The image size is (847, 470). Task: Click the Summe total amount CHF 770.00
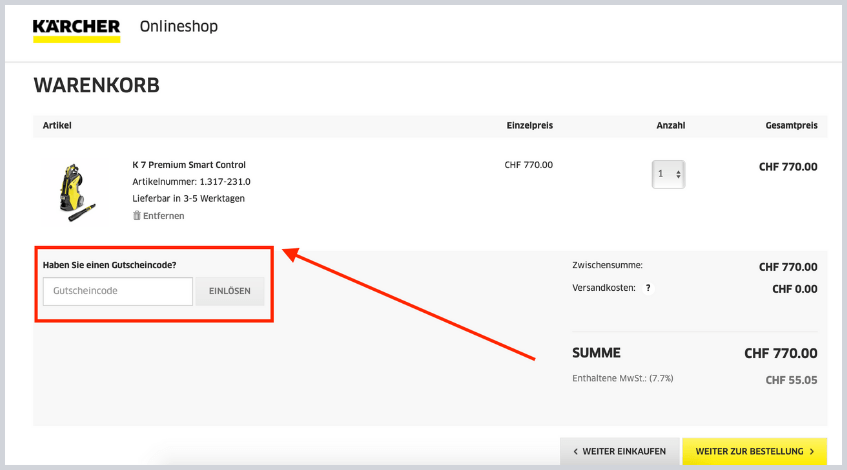pos(780,353)
